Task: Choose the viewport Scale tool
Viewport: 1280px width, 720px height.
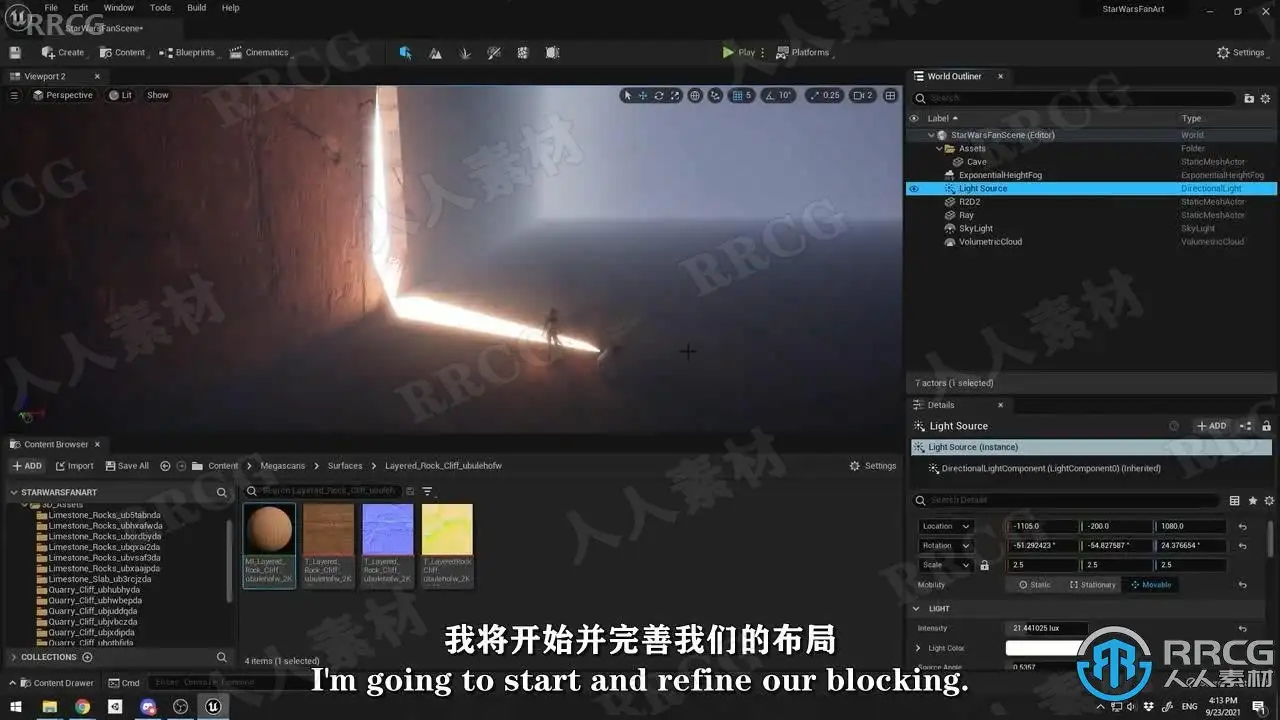Action: tap(675, 96)
